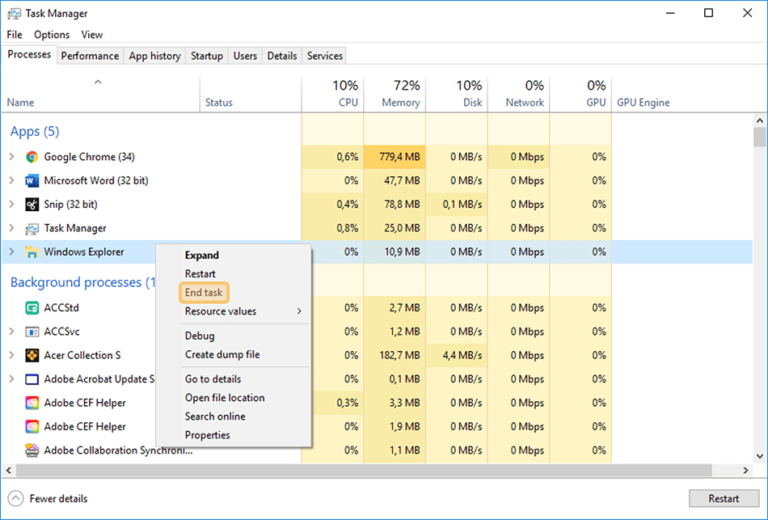
Task: Click the ACCStd process icon
Action: [x=32, y=308]
